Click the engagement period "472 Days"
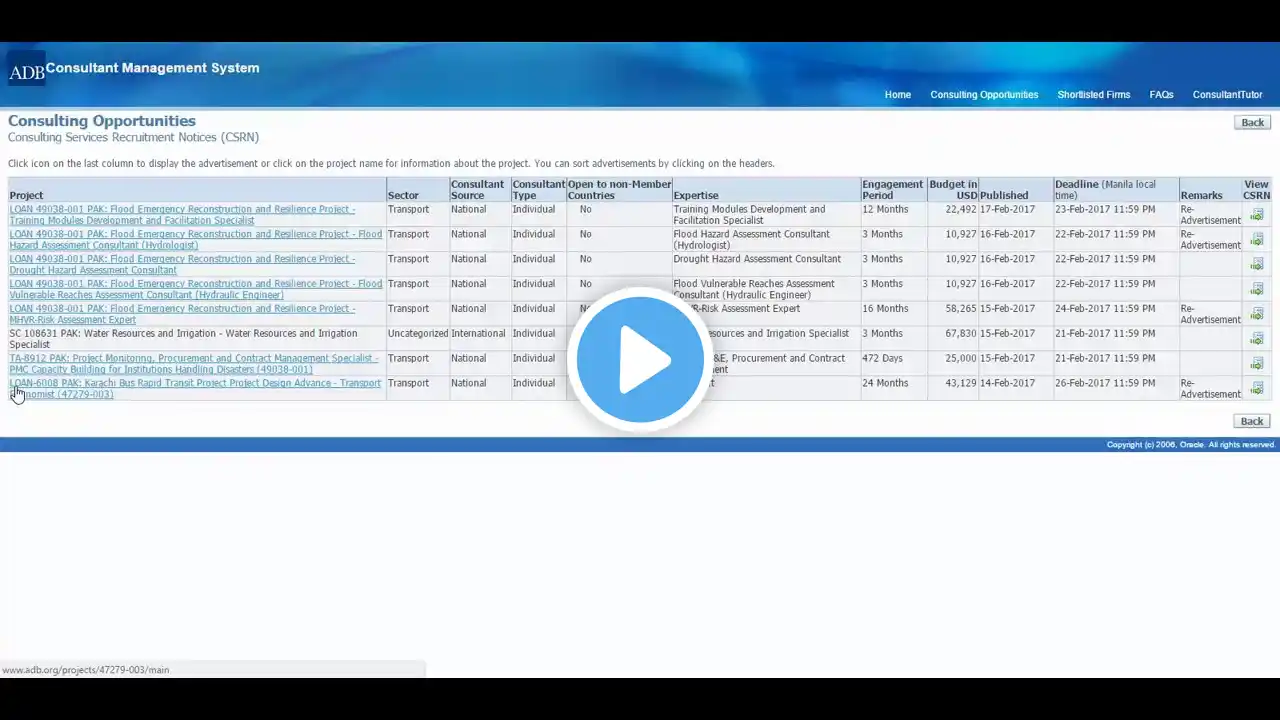 click(x=882, y=358)
